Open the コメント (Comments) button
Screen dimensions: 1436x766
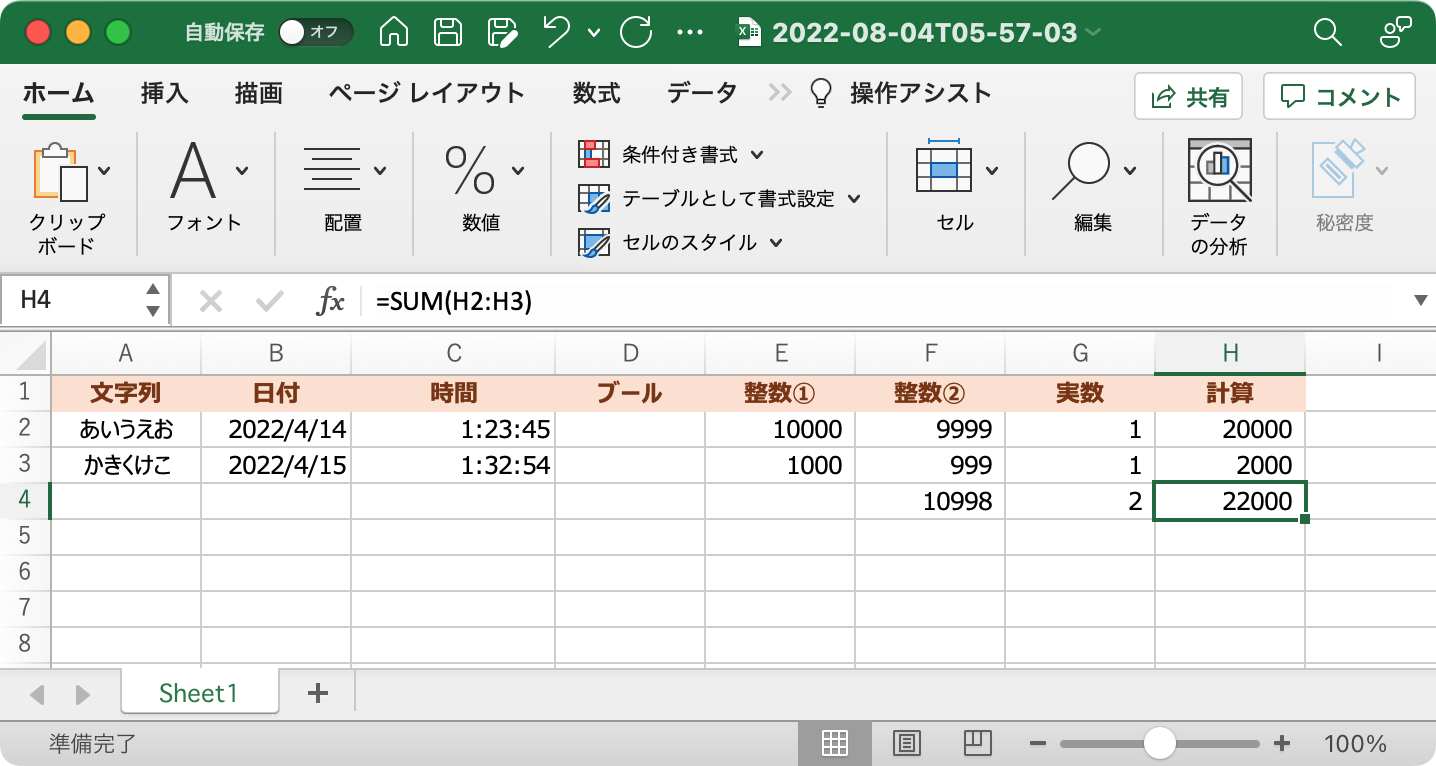tap(1339, 96)
